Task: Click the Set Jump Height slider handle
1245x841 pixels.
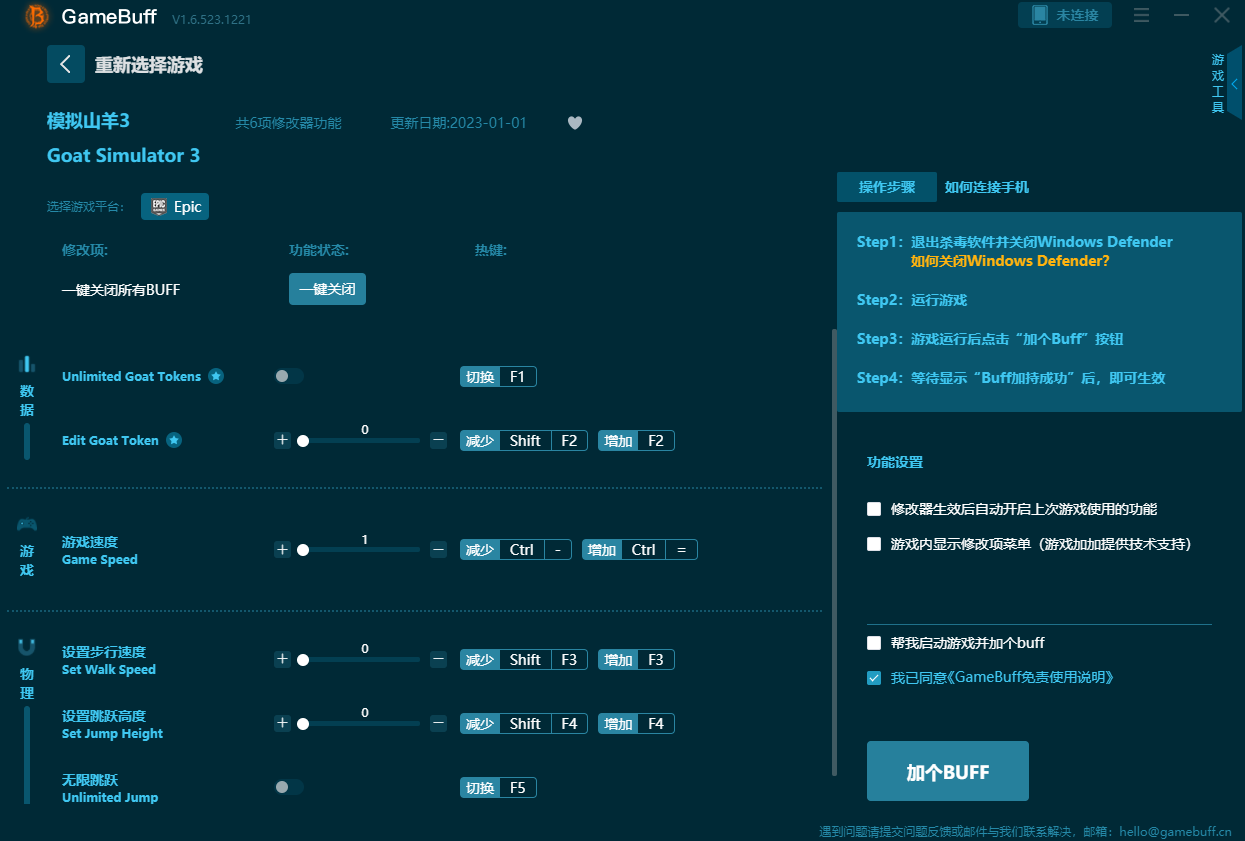Action: [303, 724]
